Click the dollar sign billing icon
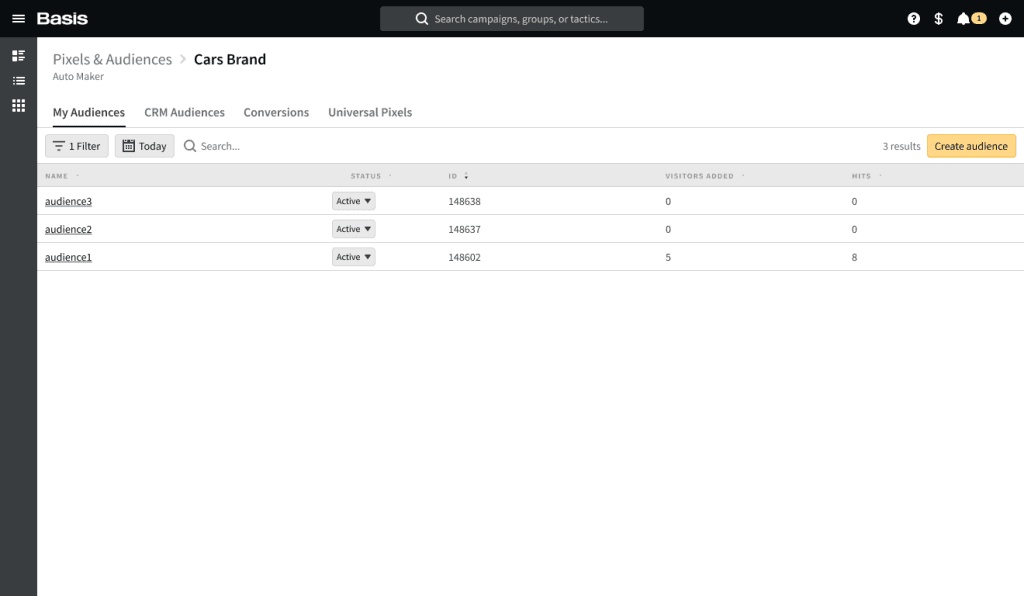Viewport: 1024px width, 596px height. pos(938,19)
